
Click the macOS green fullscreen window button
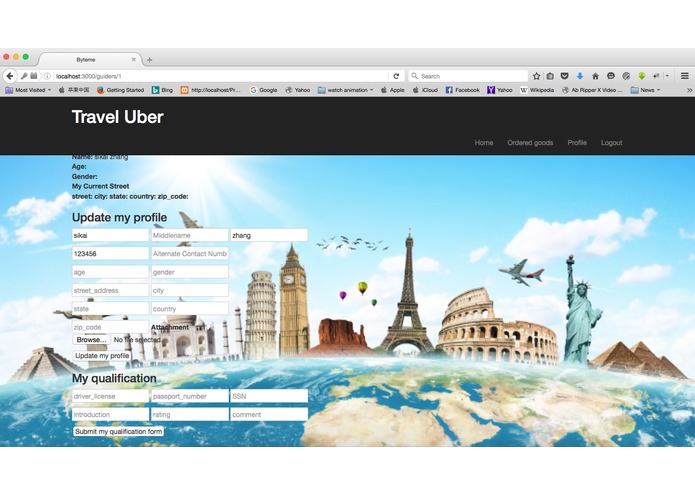click(x=26, y=57)
